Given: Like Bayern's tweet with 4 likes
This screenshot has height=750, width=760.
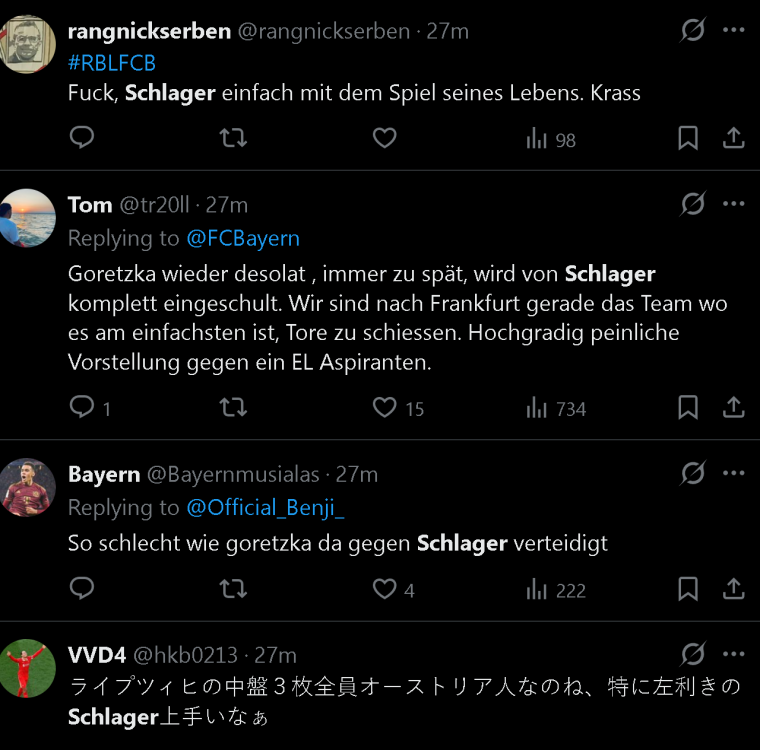Looking at the screenshot, I should 385,589.
